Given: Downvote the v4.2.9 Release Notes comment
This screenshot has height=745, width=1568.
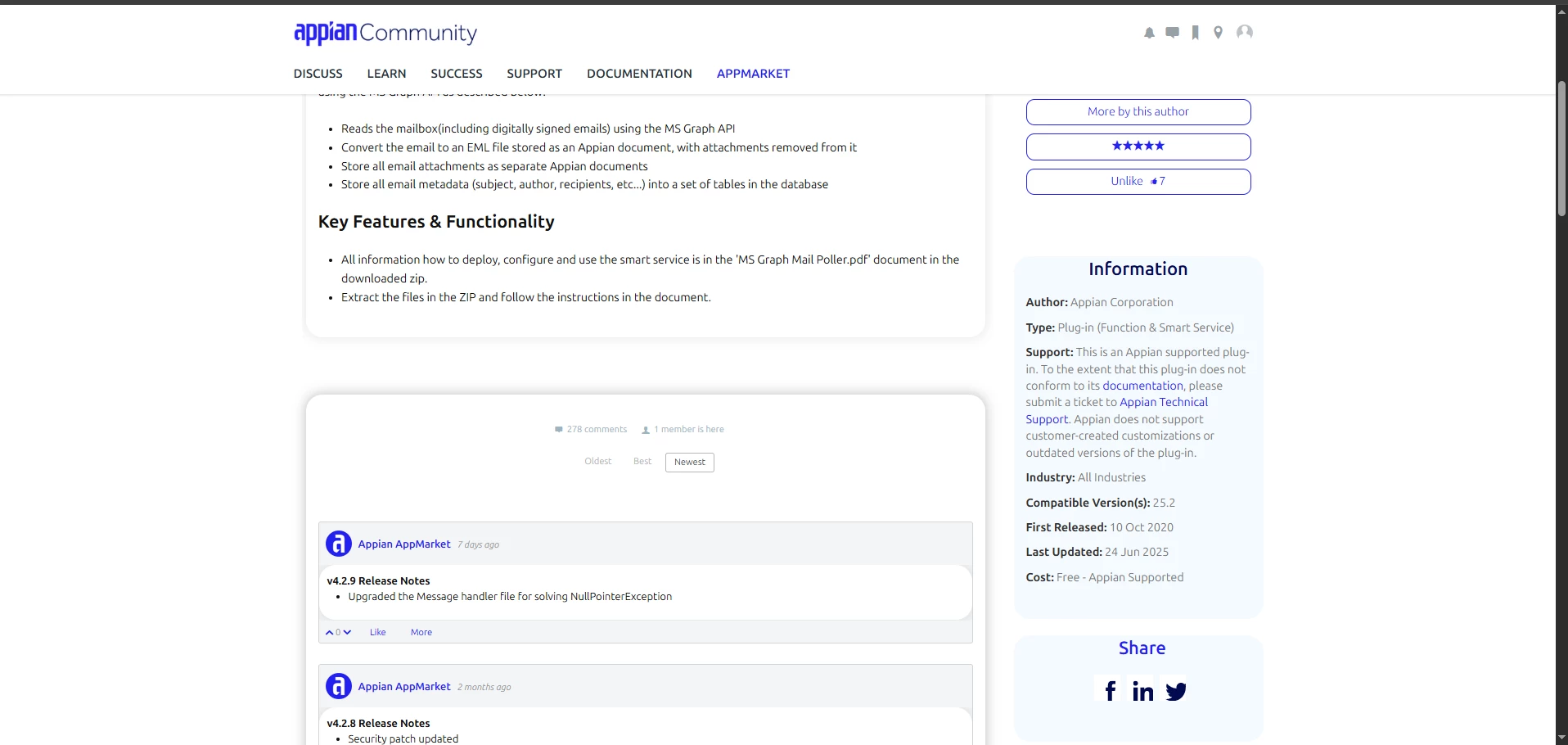Looking at the screenshot, I should point(348,633).
